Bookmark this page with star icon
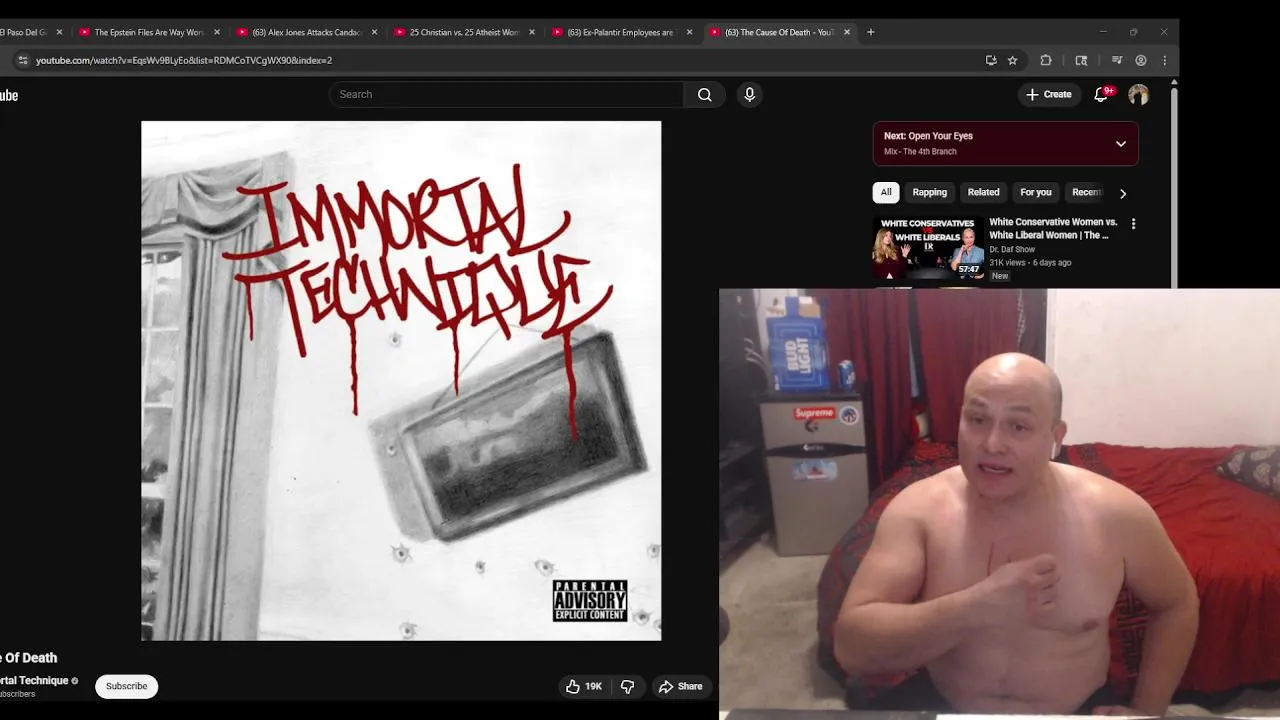 1012,60
